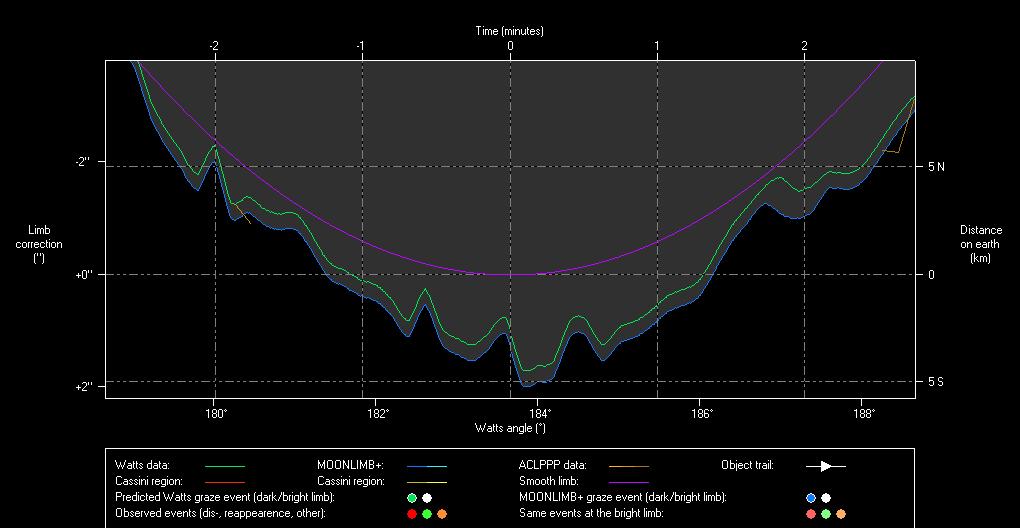This screenshot has width=1020, height=528.
Task: Click the 184° Watts angle tick label
Action: point(539,413)
